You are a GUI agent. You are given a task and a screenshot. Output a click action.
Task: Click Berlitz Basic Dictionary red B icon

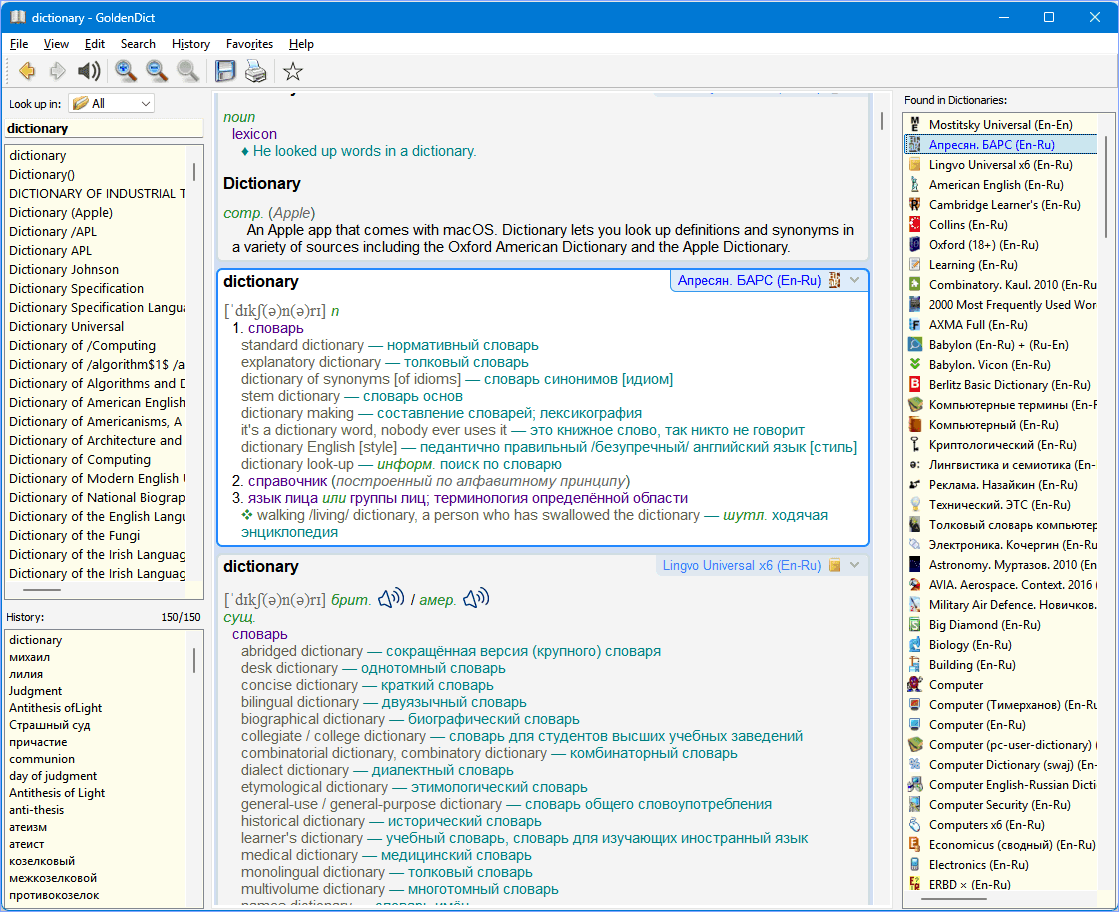pos(915,384)
